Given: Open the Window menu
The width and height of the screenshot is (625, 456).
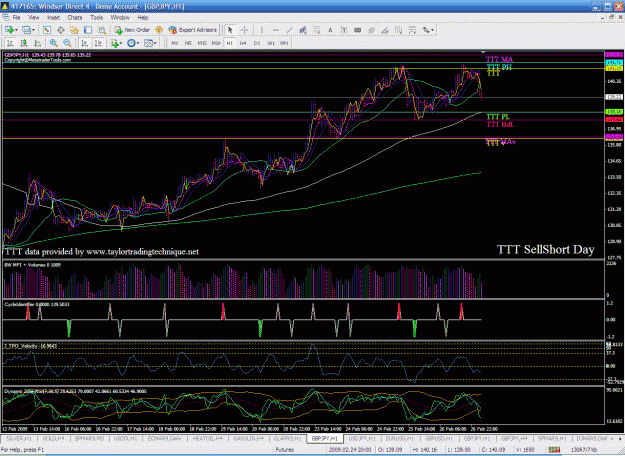Looking at the screenshot, I should tap(120, 18).
